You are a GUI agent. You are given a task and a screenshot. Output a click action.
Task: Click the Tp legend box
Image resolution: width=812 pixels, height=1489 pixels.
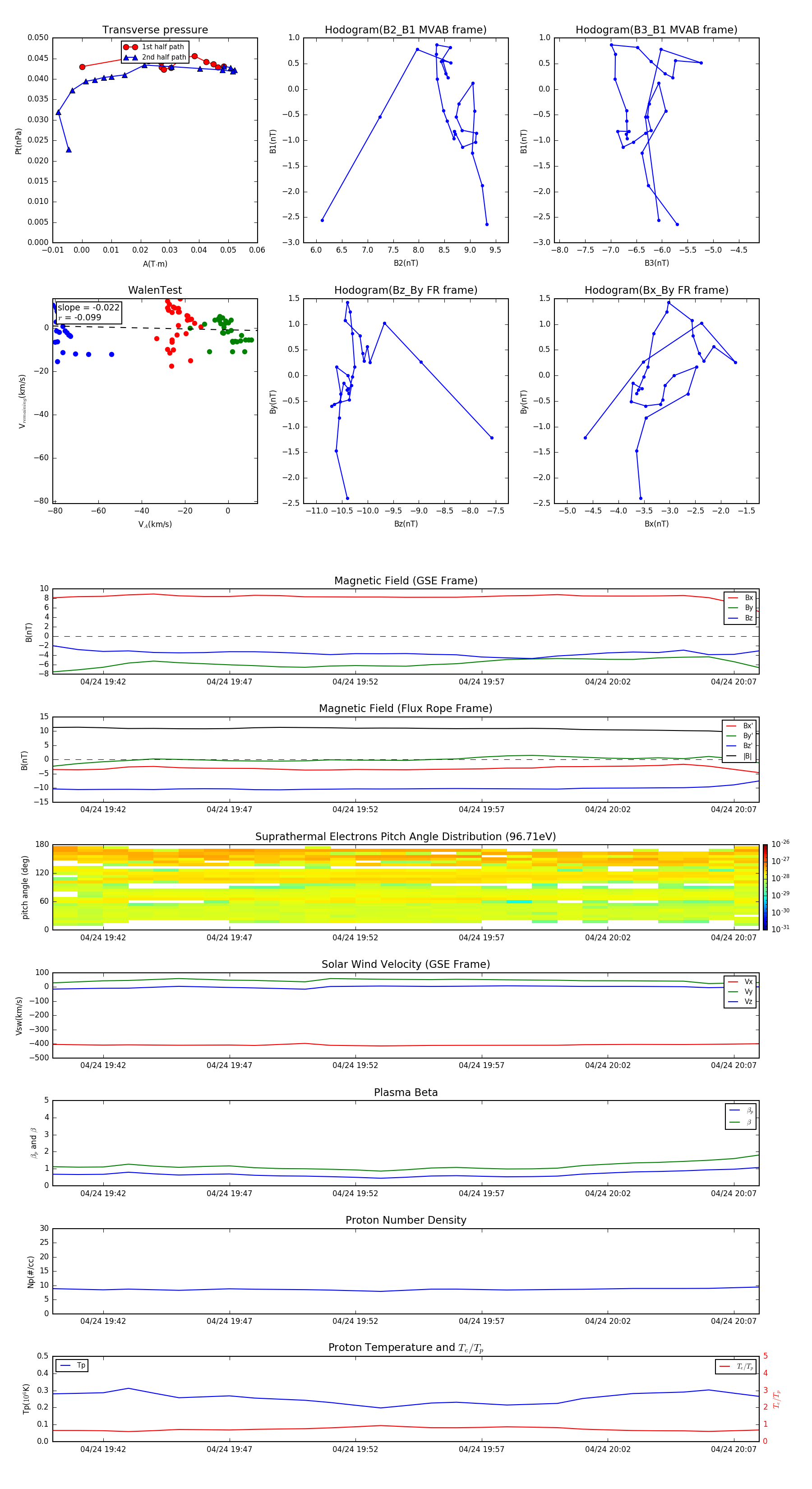[x=72, y=1365]
